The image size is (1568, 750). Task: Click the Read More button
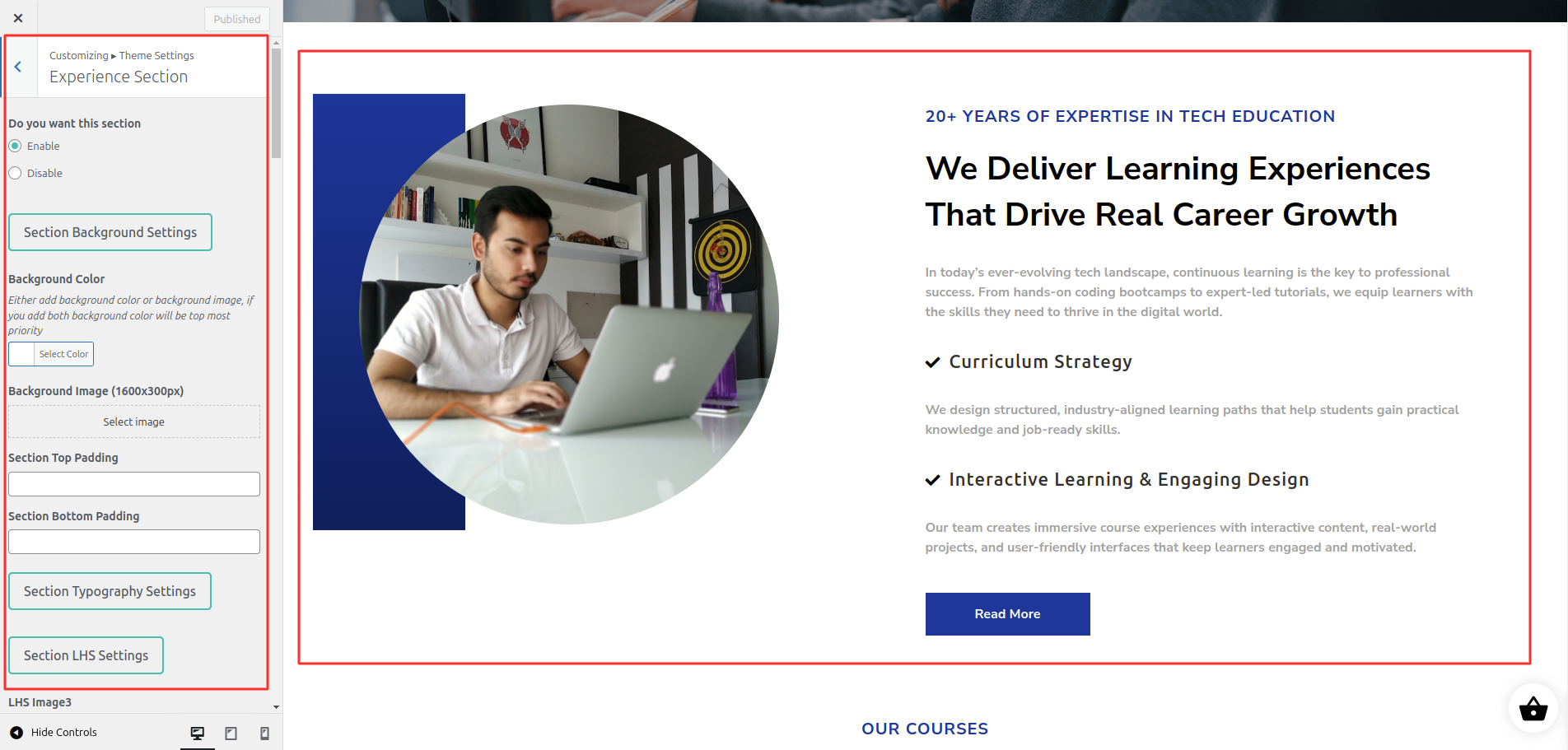(1007, 614)
